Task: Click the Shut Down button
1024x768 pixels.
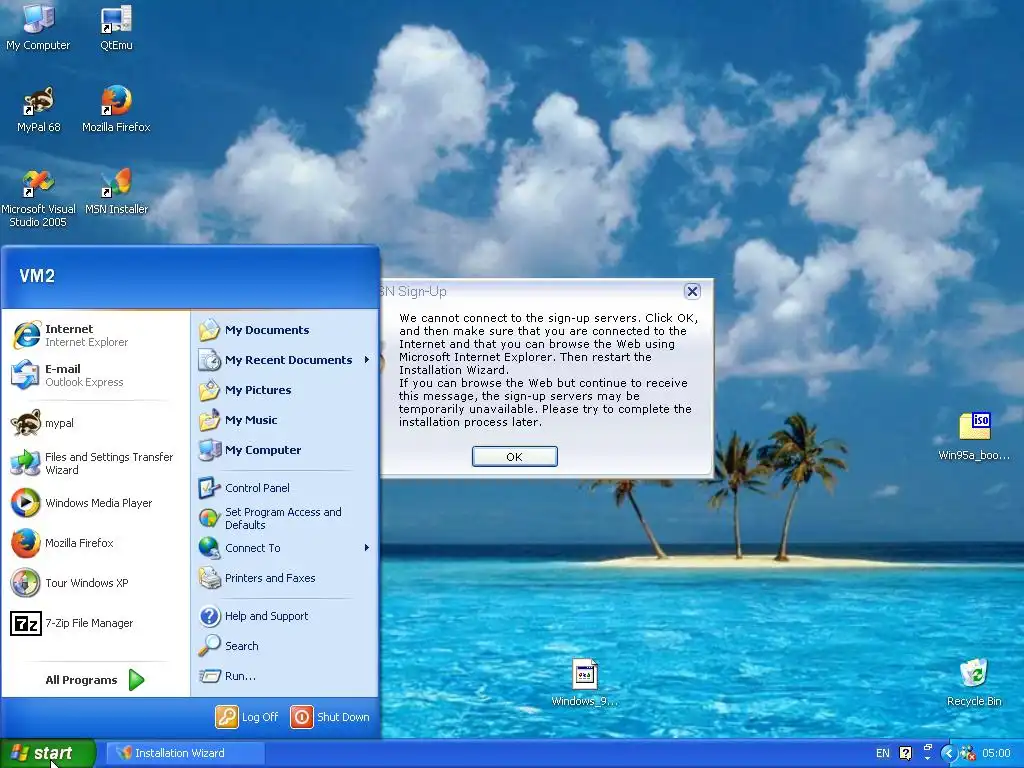Action: (330, 717)
